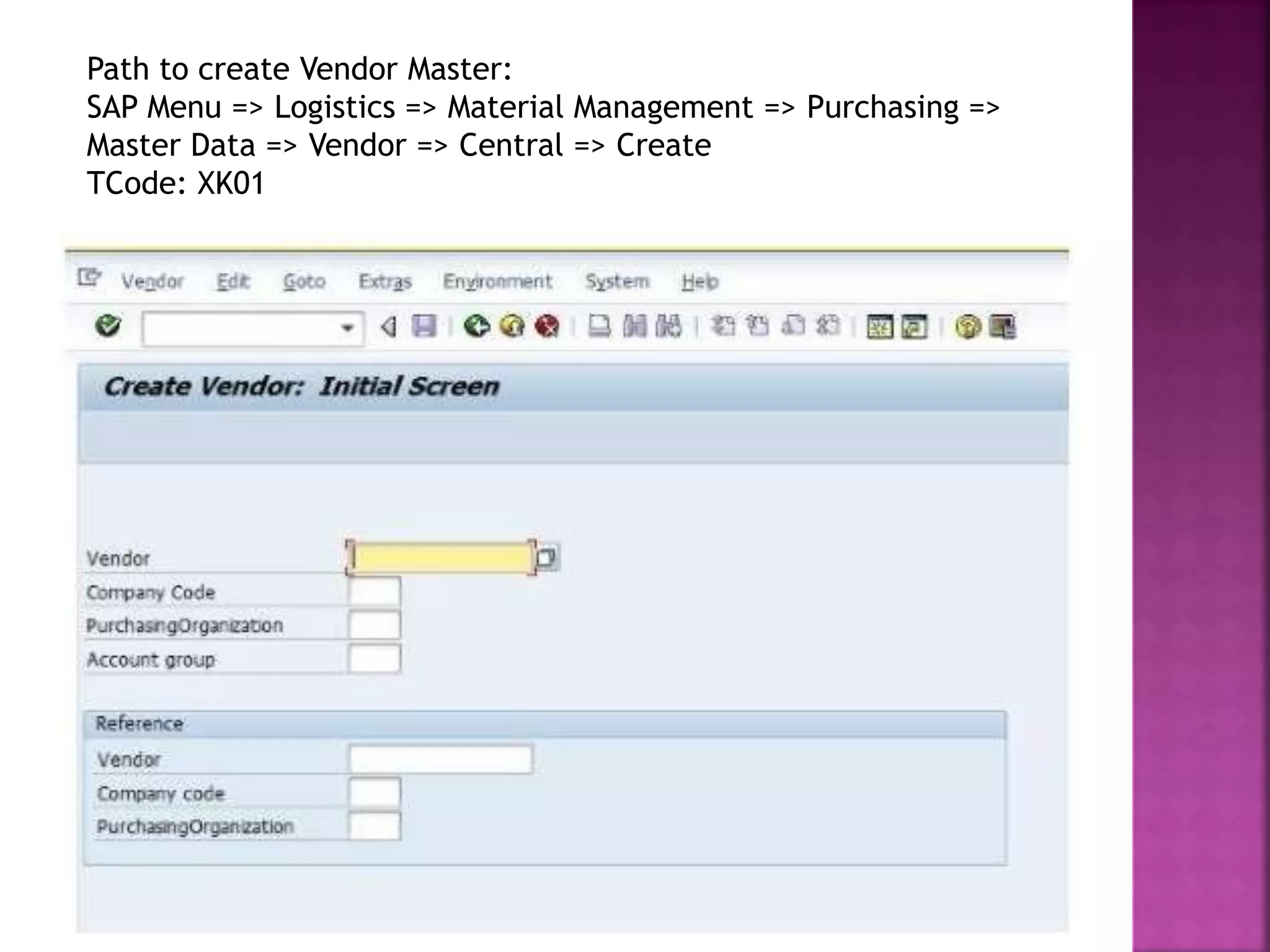Click the green Back arrow icon

tap(476, 325)
